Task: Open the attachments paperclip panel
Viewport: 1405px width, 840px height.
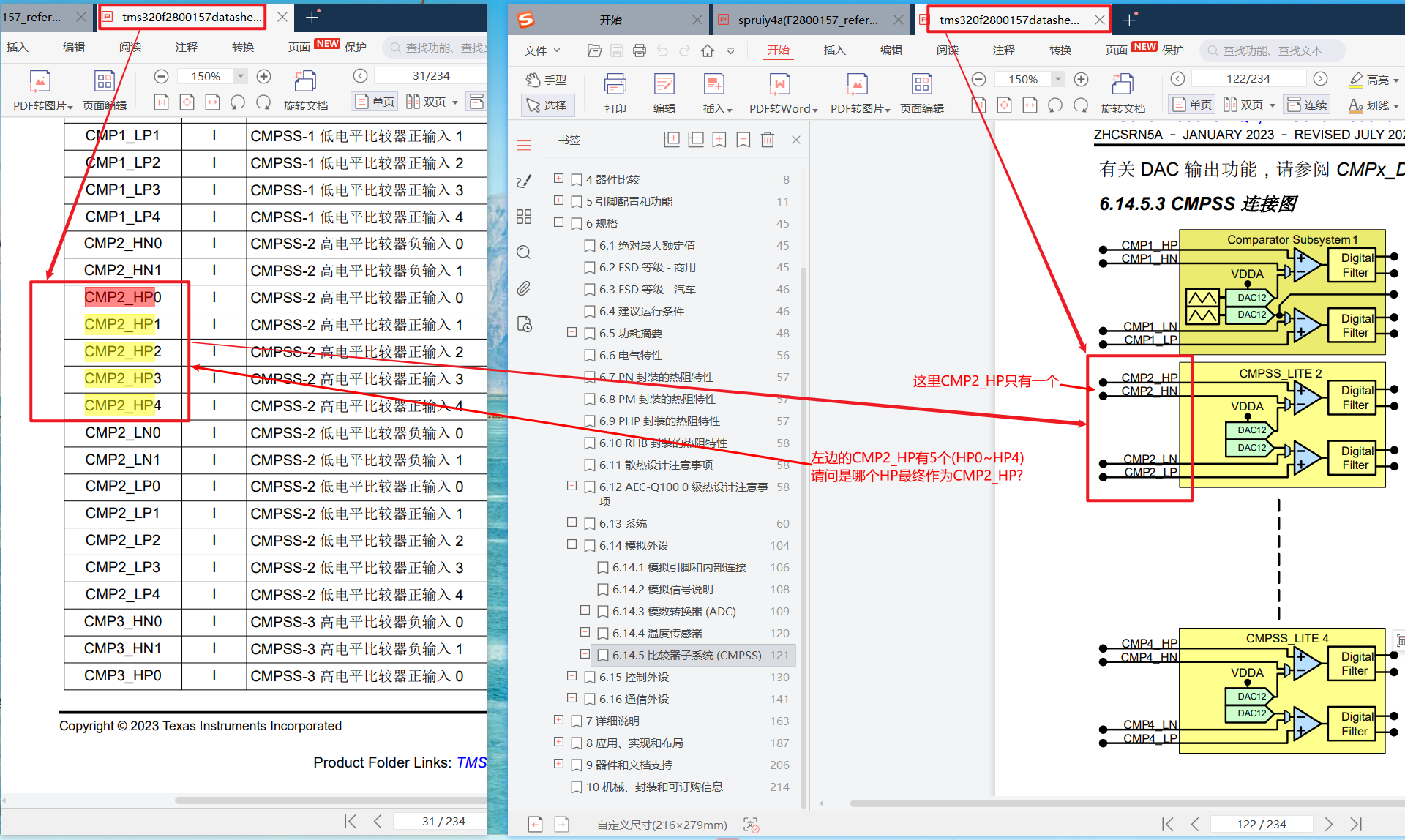Action: click(x=524, y=288)
